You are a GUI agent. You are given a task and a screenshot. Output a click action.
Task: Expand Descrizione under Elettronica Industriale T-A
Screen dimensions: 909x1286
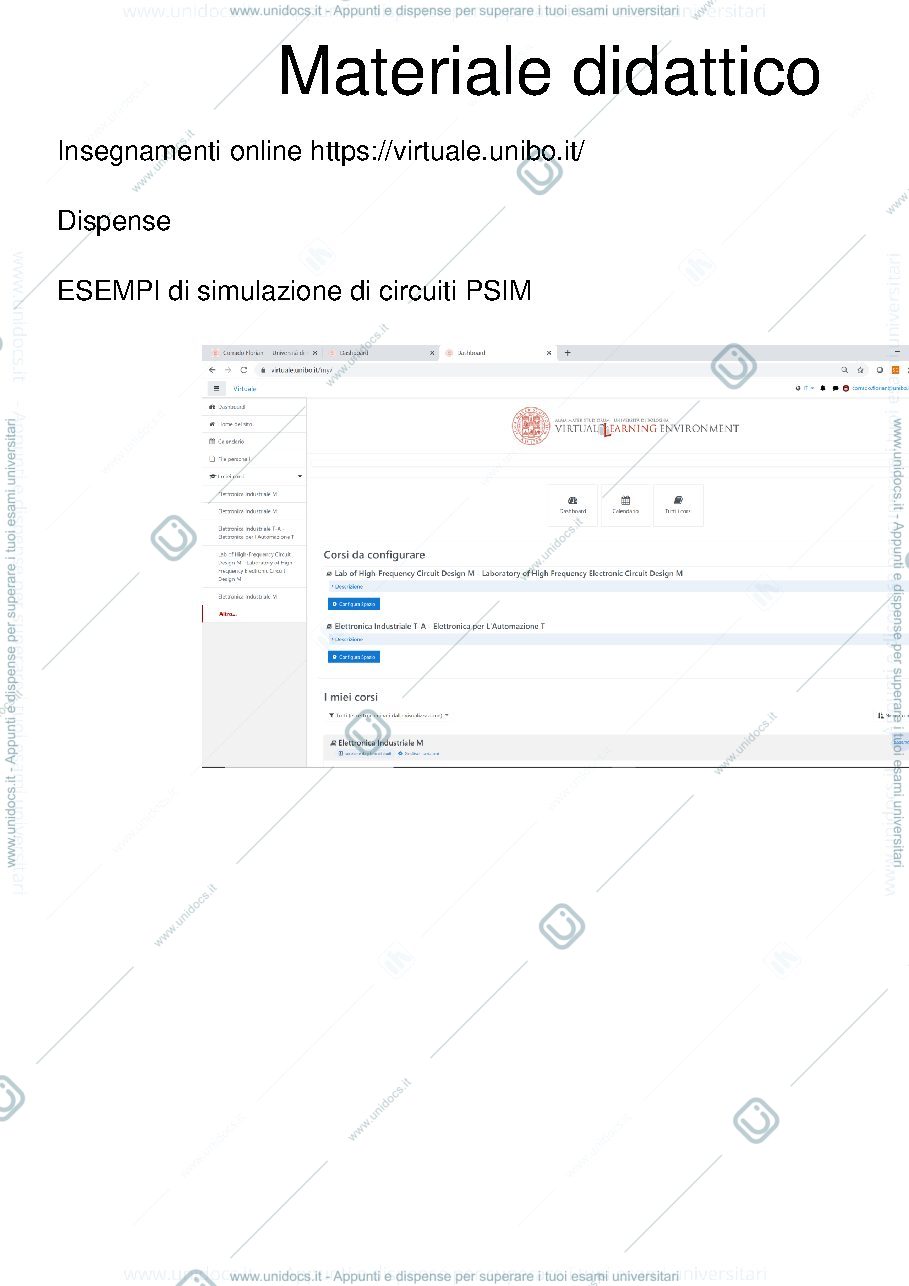(347, 639)
